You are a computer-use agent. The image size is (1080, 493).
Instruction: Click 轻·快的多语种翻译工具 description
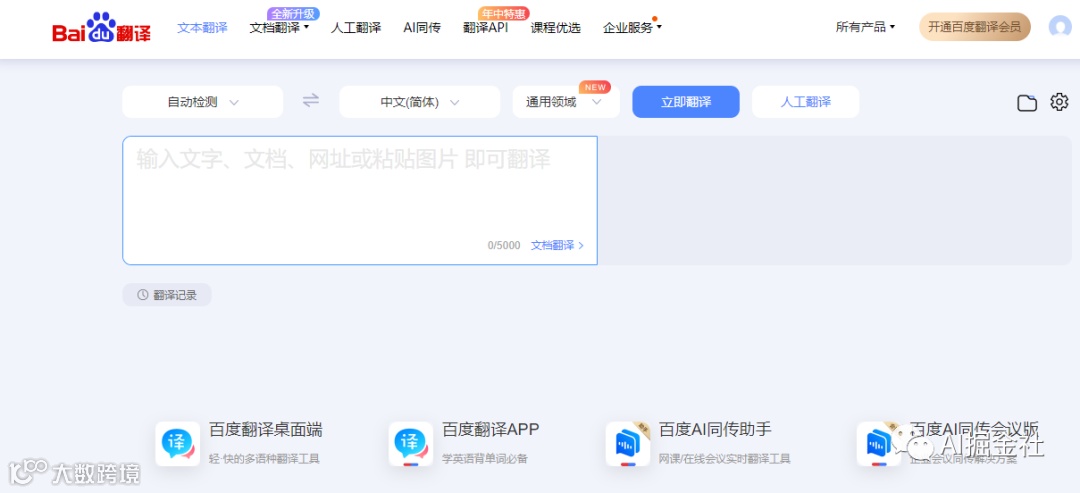point(264,459)
